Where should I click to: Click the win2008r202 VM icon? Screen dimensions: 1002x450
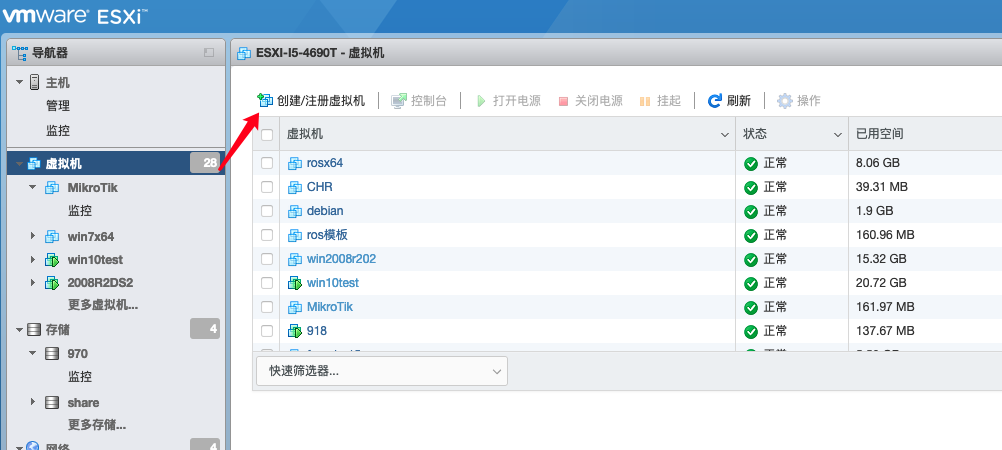tap(295, 259)
